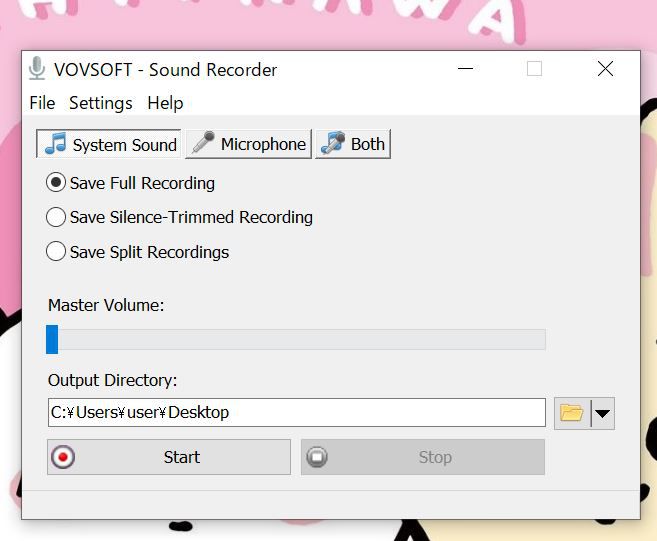Select Microphone recording source
The image size is (657, 541).
[x=248, y=144]
